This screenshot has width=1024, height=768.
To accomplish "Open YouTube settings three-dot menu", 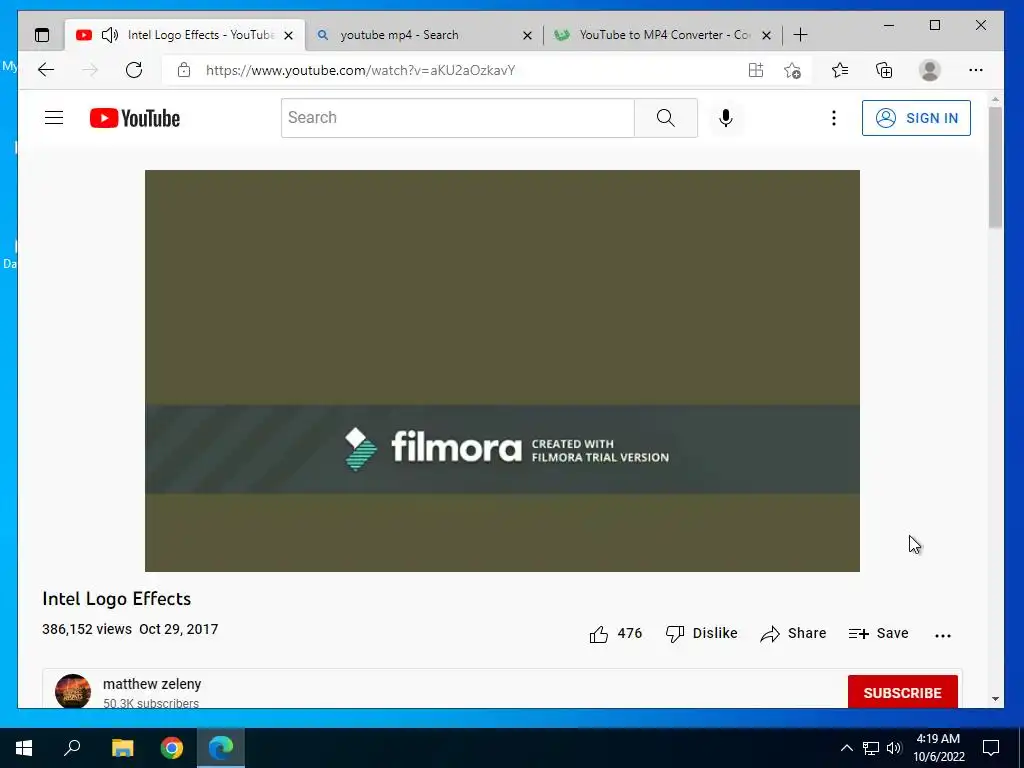I will (833, 118).
